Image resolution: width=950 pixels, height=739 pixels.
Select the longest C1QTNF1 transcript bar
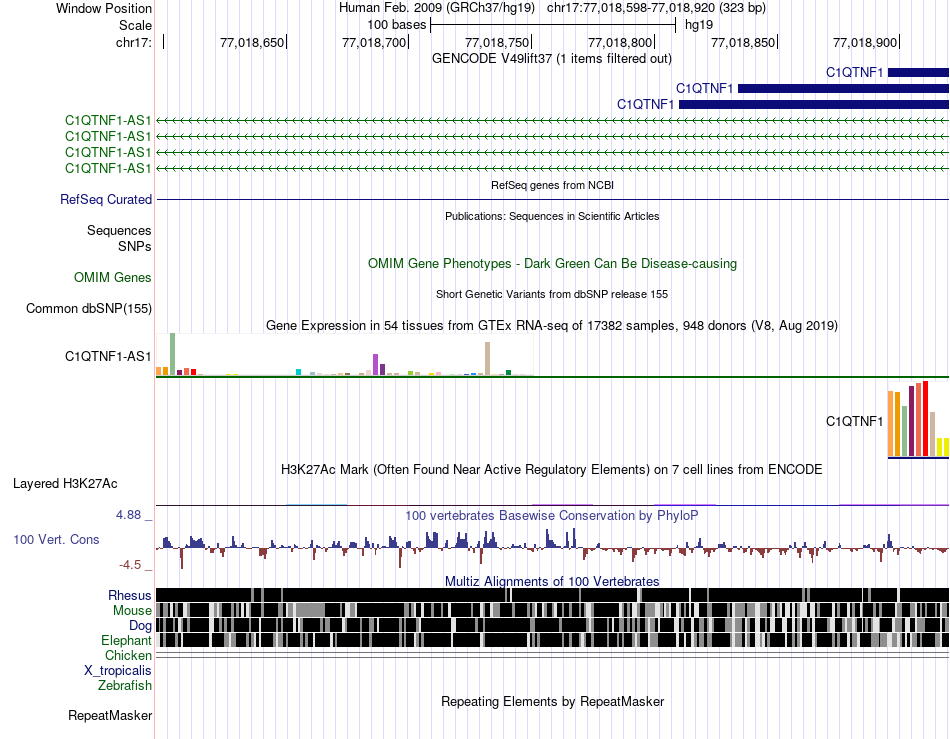[x=814, y=105]
